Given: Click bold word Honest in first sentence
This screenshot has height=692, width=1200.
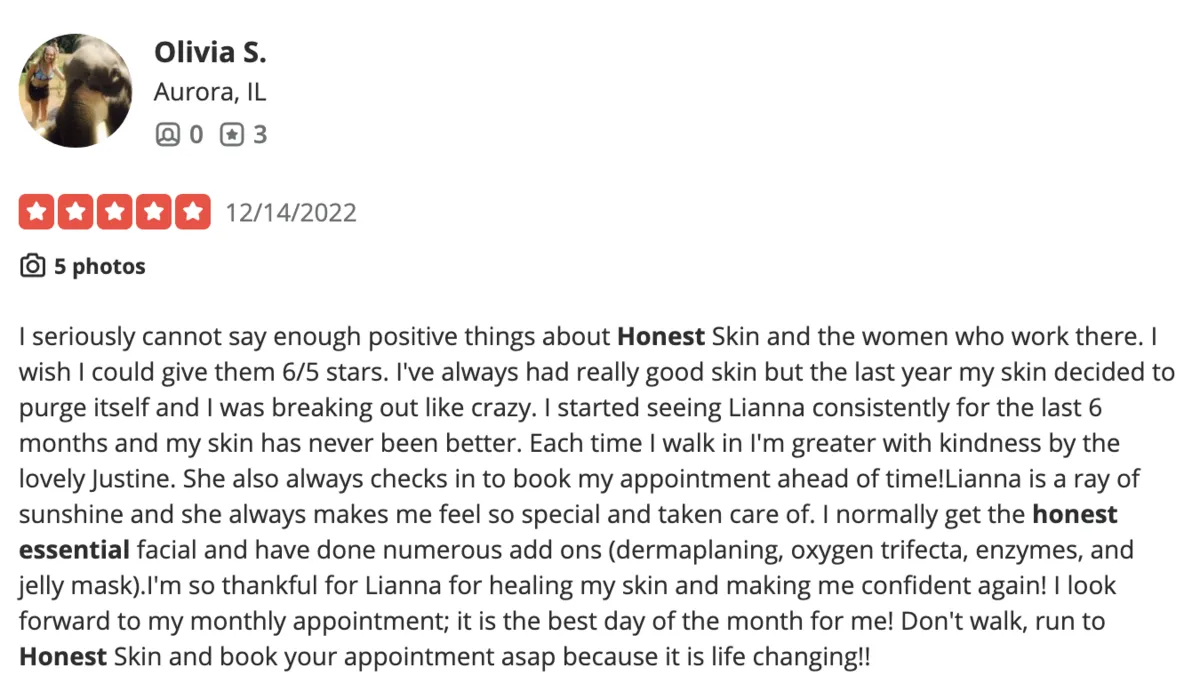Looking at the screenshot, I should pos(661,337).
